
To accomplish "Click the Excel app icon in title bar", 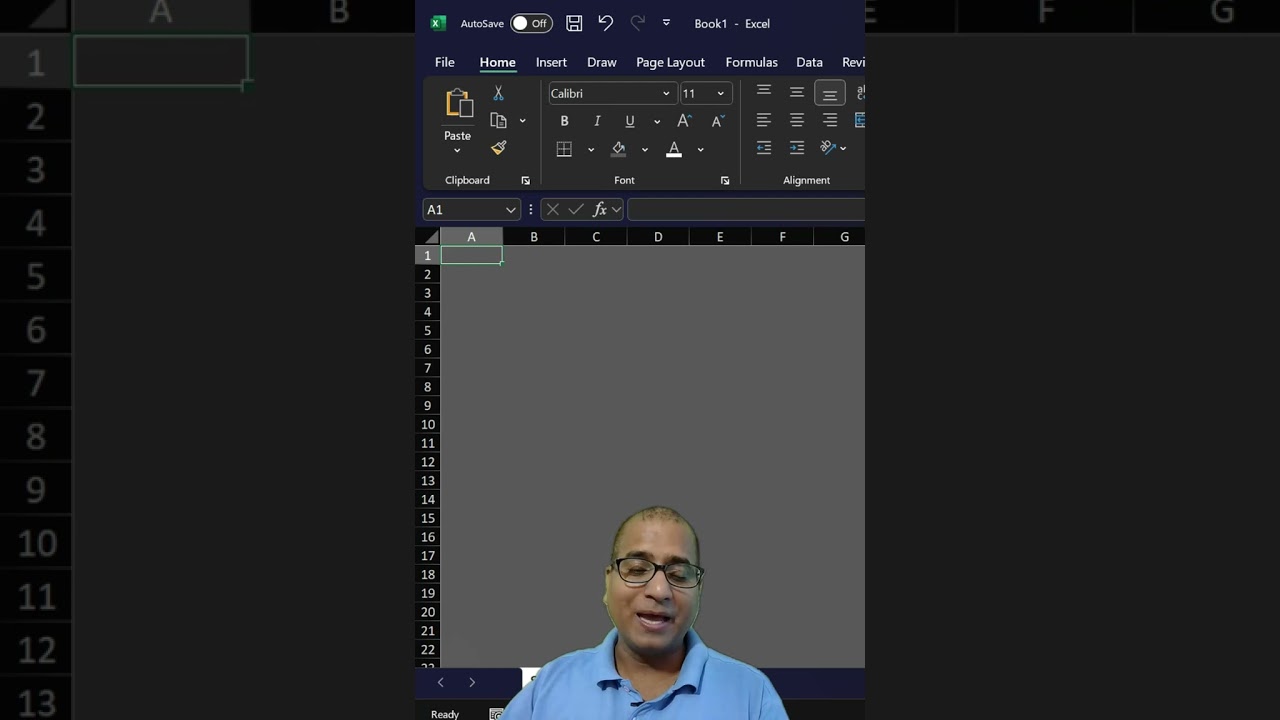I will tap(438, 23).
